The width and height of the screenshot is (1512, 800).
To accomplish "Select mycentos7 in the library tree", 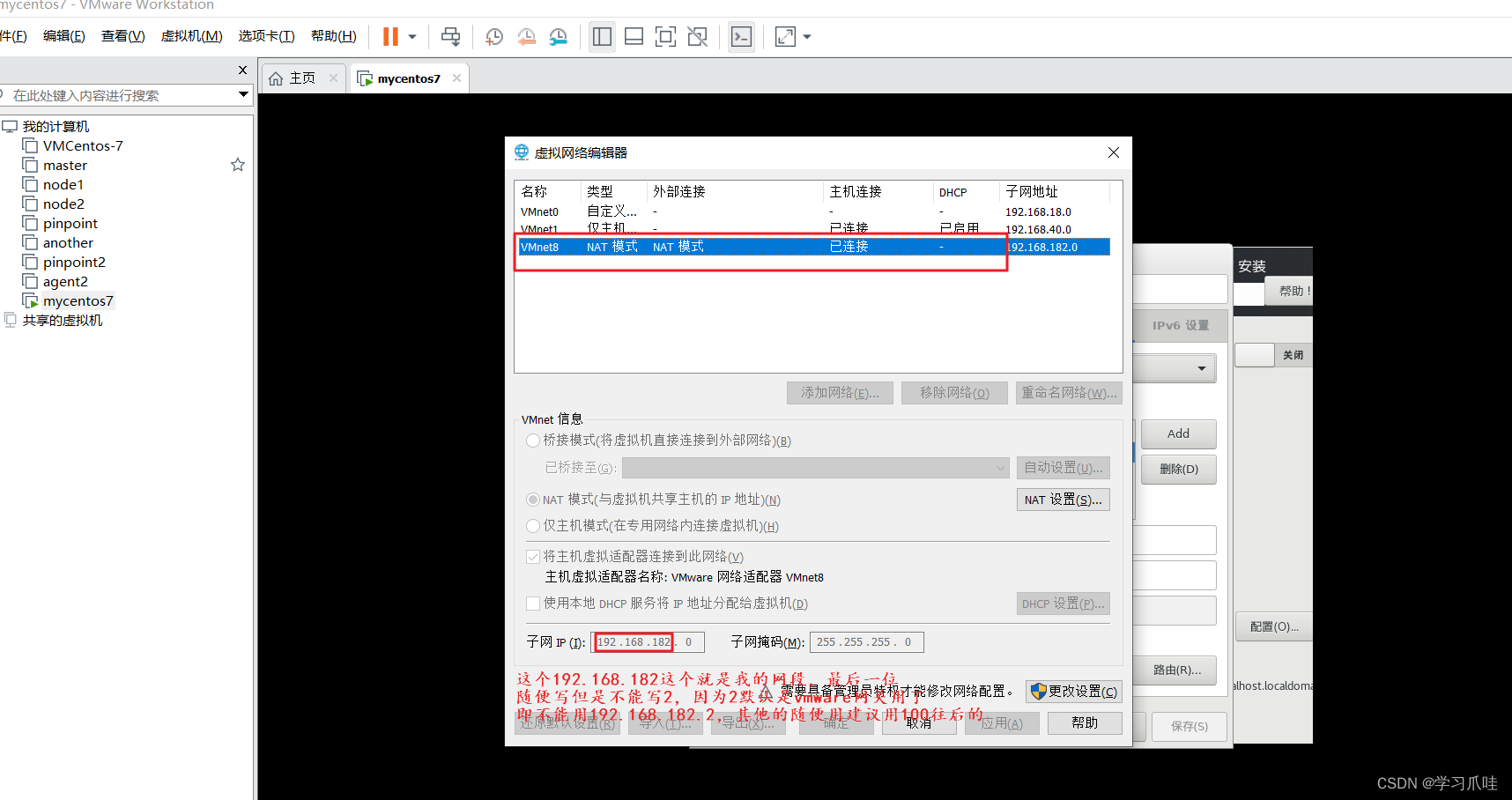I will pyautogui.click(x=78, y=301).
